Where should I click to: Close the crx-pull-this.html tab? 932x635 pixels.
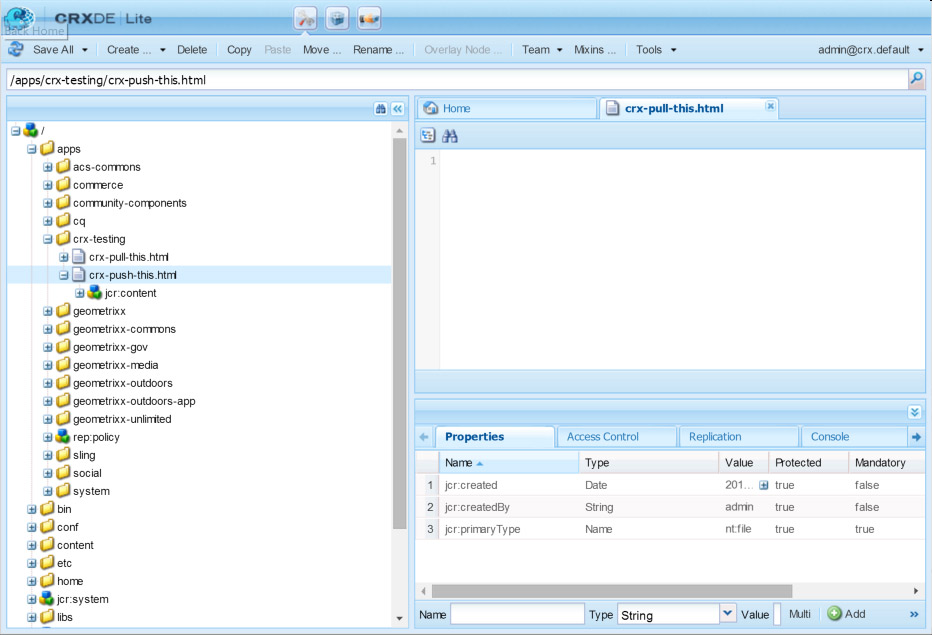pyautogui.click(x=770, y=106)
